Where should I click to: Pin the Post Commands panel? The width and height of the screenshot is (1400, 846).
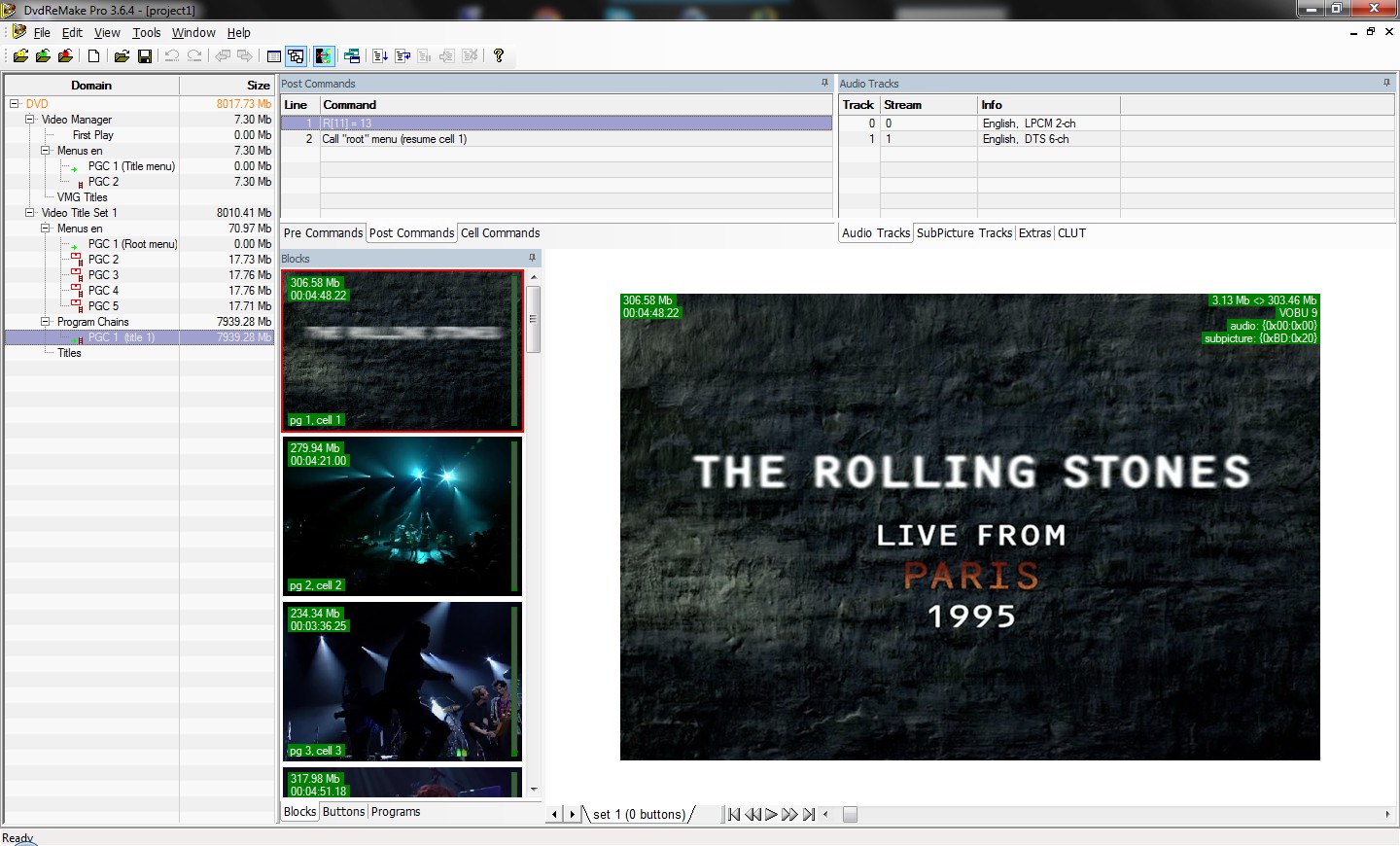point(825,84)
